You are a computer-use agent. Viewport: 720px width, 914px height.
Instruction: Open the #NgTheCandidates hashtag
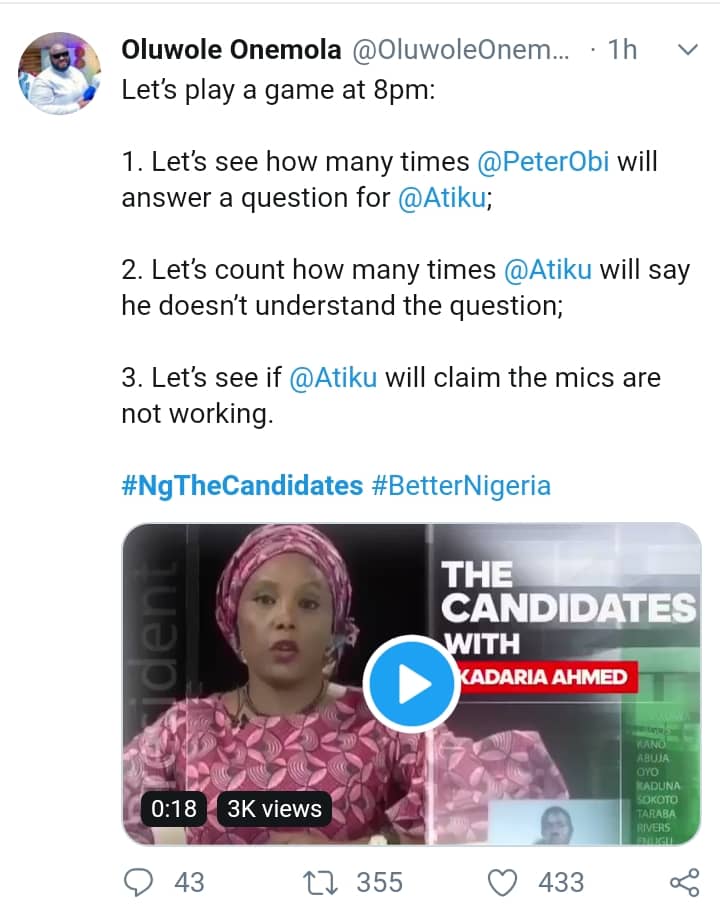(x=241, y=486)
